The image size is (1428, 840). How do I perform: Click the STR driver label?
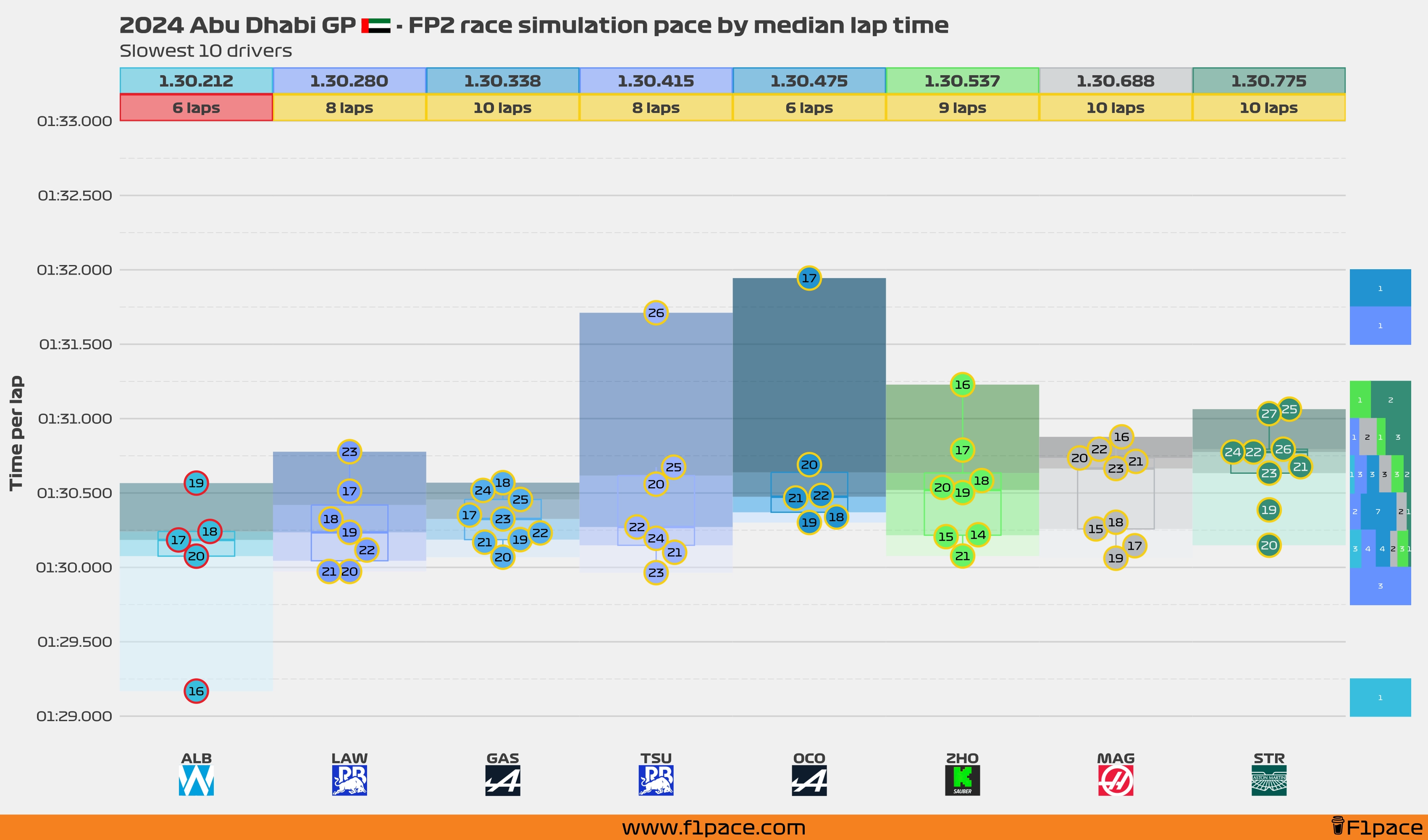(x=1269, y=758)
